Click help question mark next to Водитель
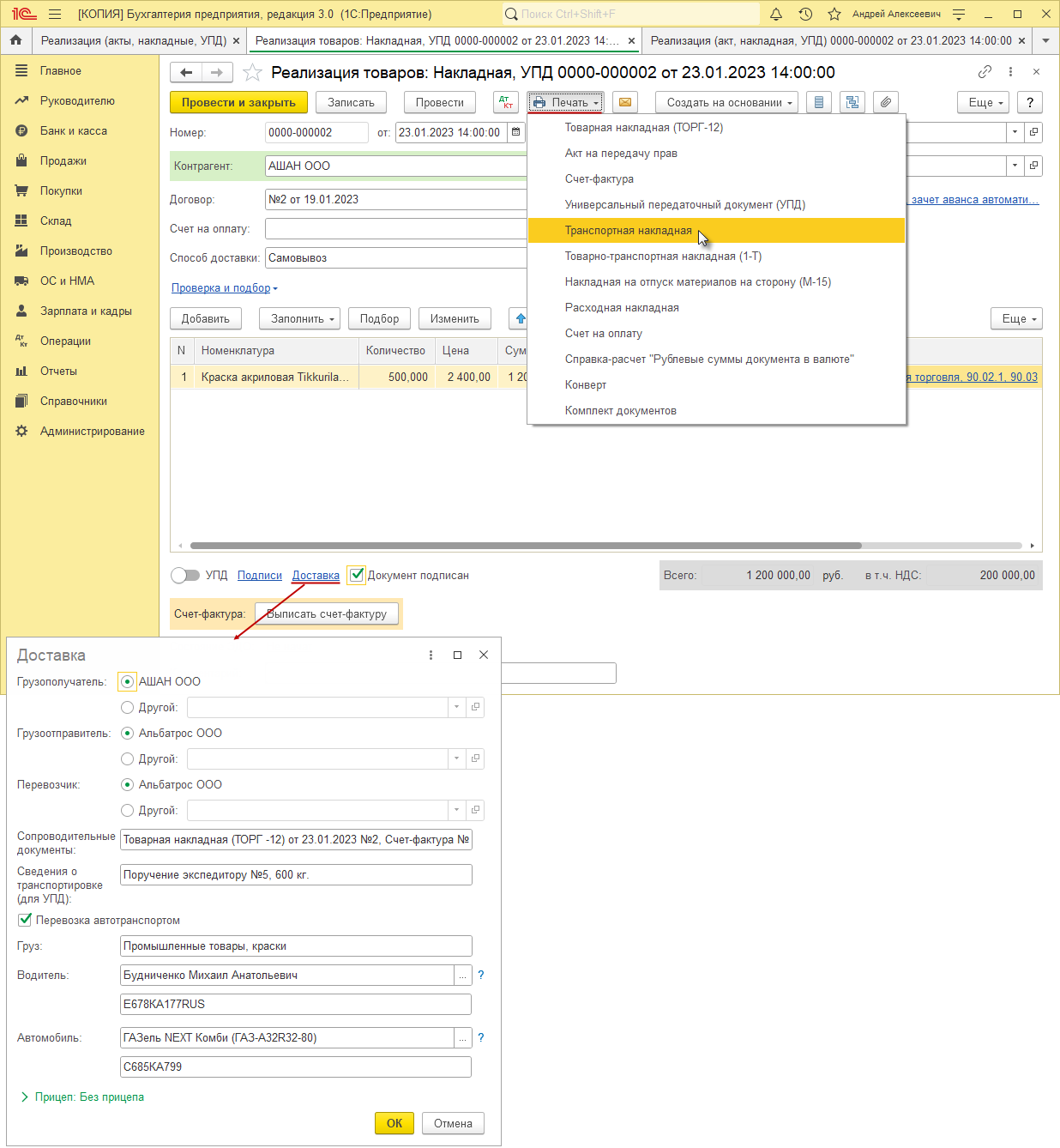This screenshot has width=1060, height=1148. click(481, 975)
